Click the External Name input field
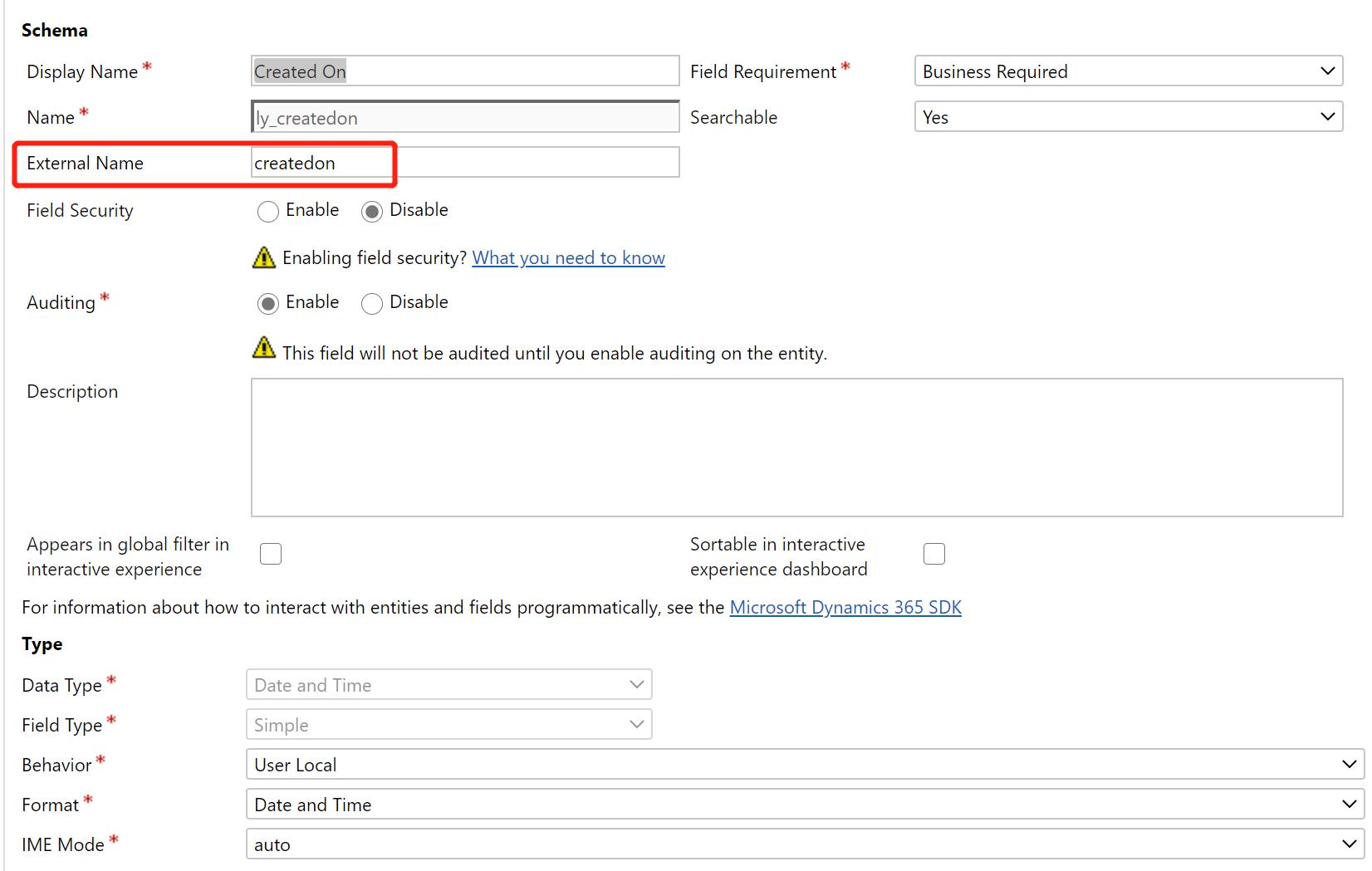This screenshot has width=1372, height=871. click(x=465, y=163)
